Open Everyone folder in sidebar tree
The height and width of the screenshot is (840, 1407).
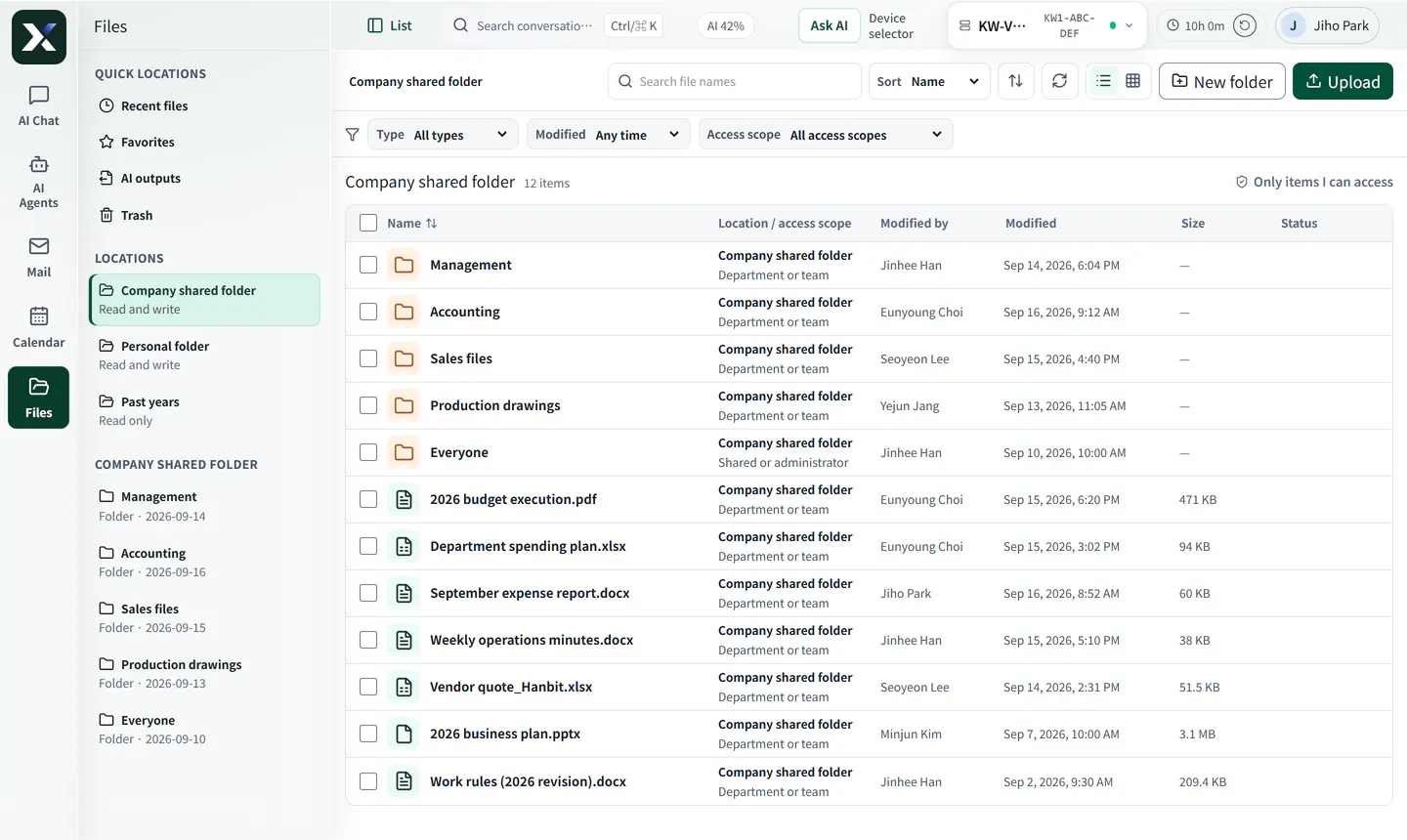pyautogui.click(x=205, y=729)
